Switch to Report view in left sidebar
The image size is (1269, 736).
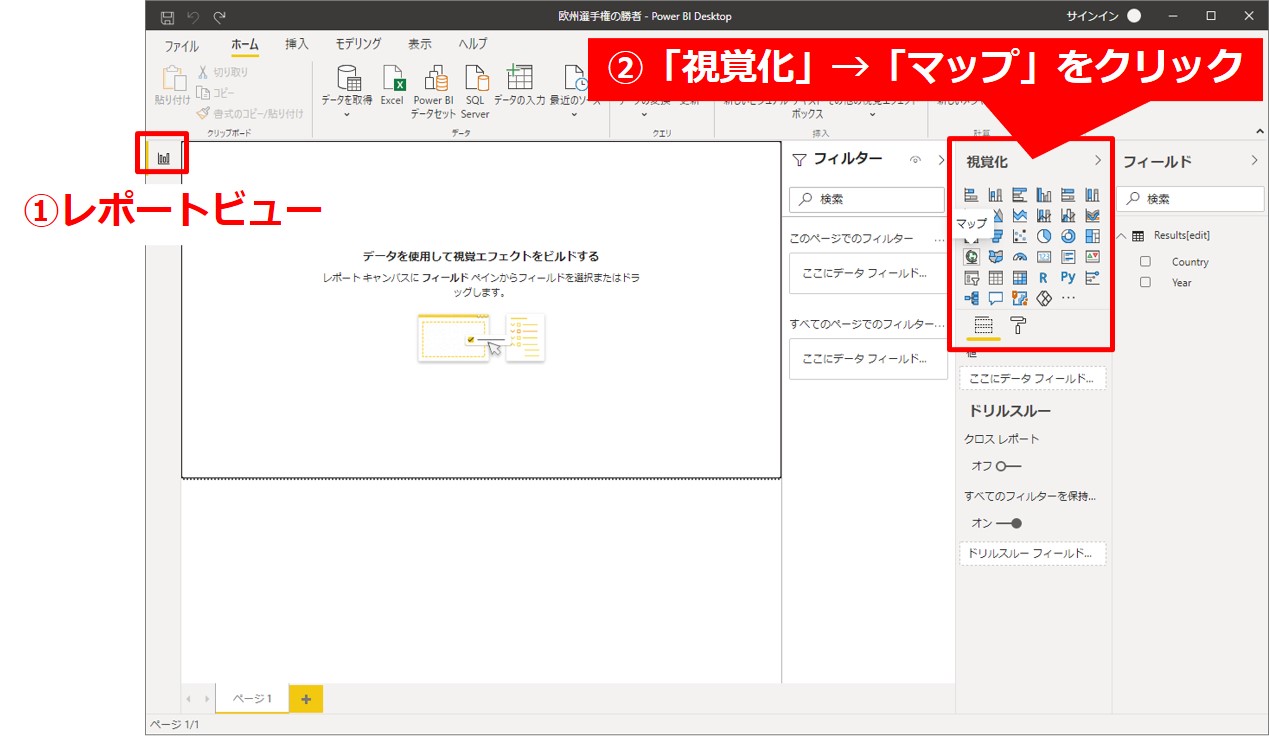click(x=163, y=157)
